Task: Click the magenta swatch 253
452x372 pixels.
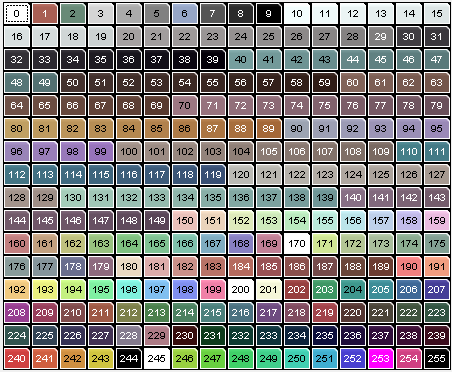Action: [x=381, y=358]
